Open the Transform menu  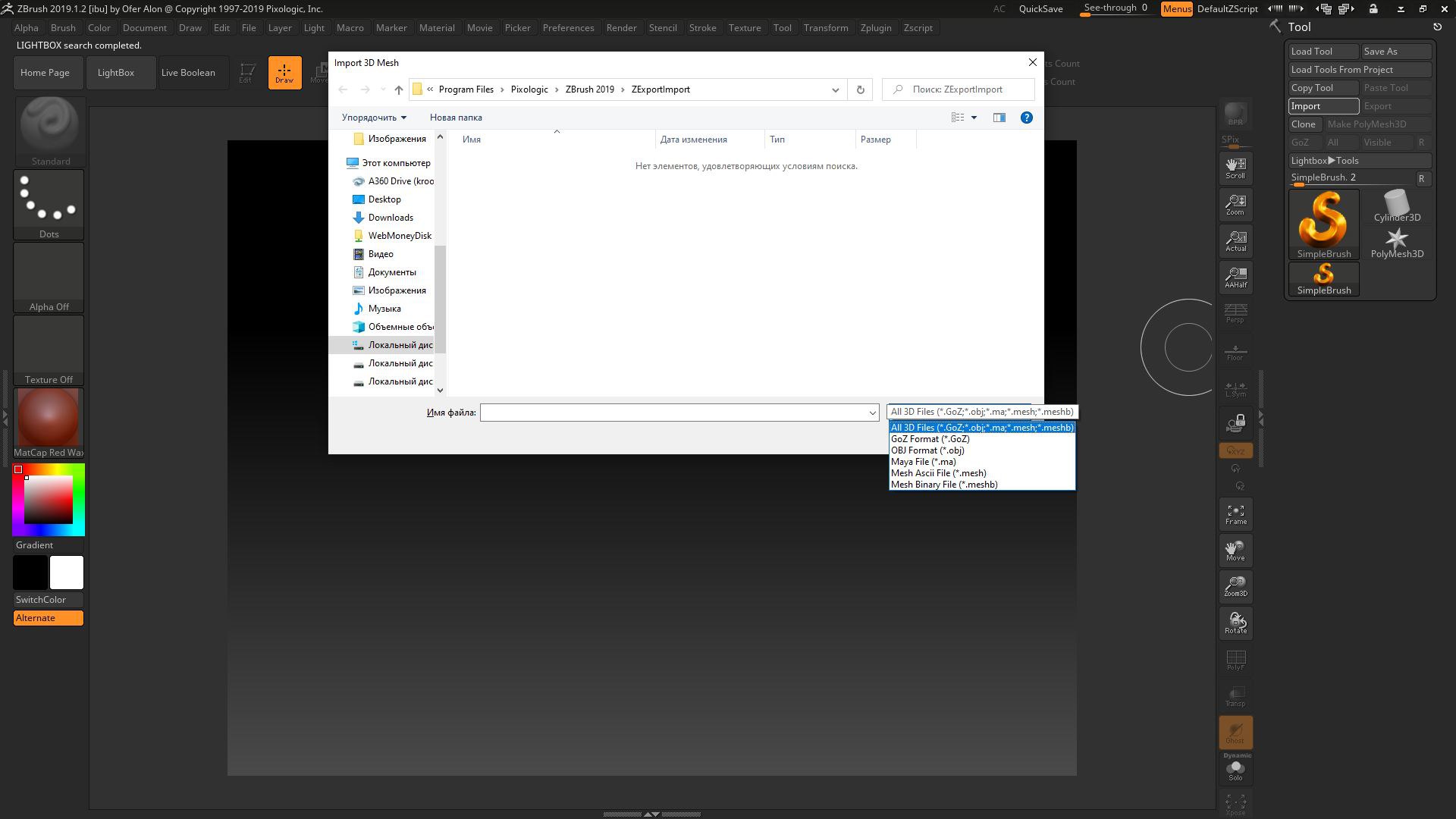pyautogui.click(x=826, y=28)
